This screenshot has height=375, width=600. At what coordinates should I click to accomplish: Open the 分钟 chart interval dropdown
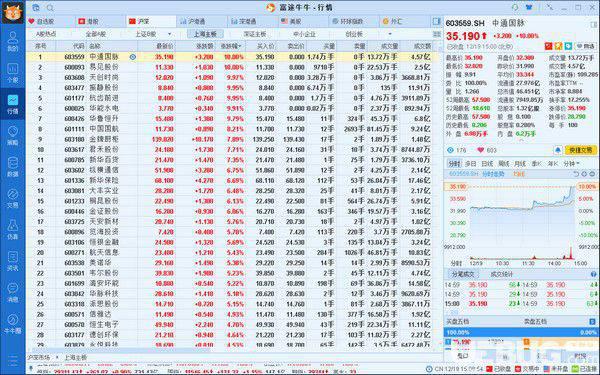pos(571,164)
